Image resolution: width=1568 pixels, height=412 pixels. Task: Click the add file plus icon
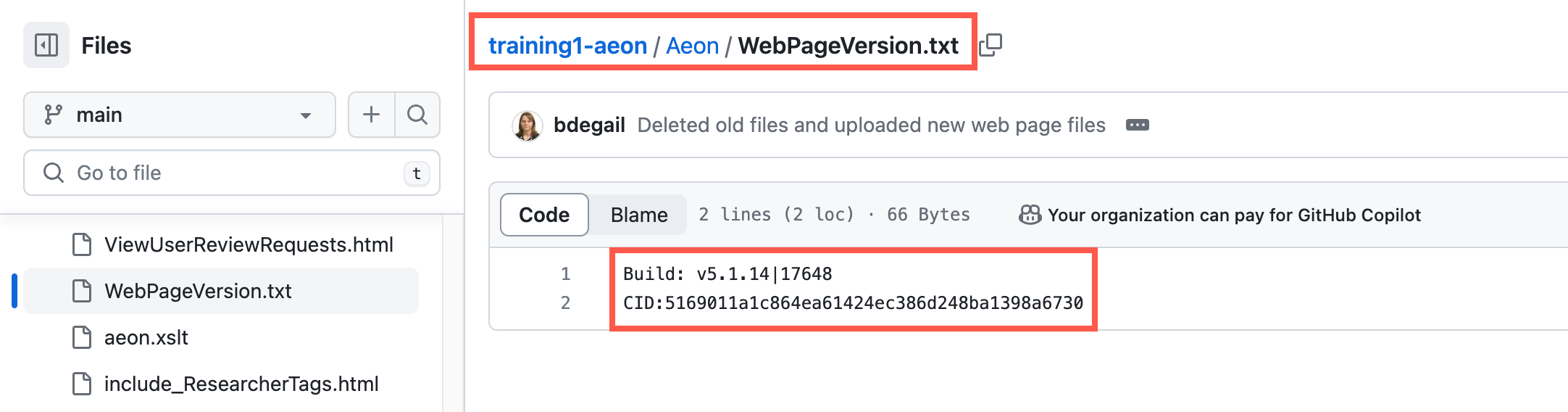point(372,115)
